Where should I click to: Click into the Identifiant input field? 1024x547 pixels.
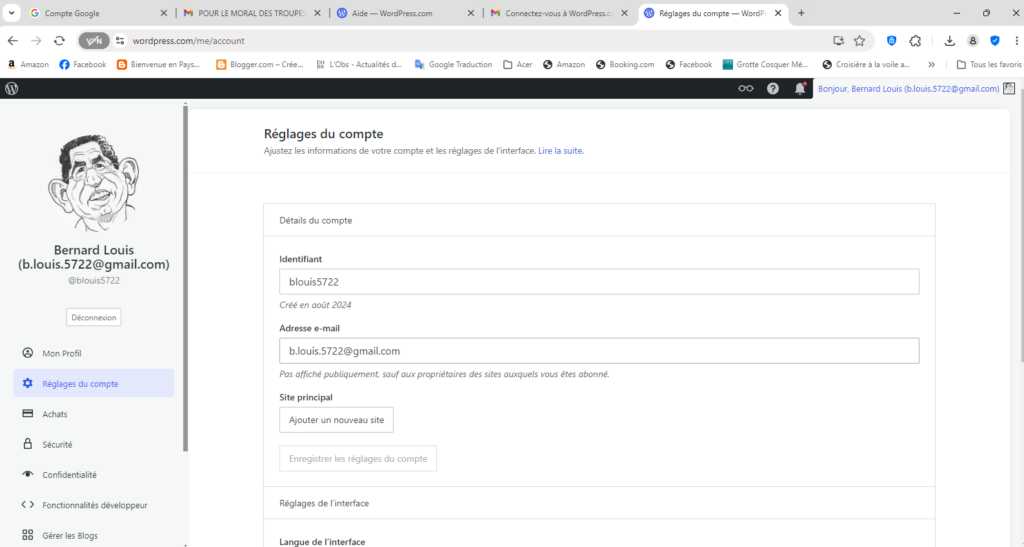point(598,282)
